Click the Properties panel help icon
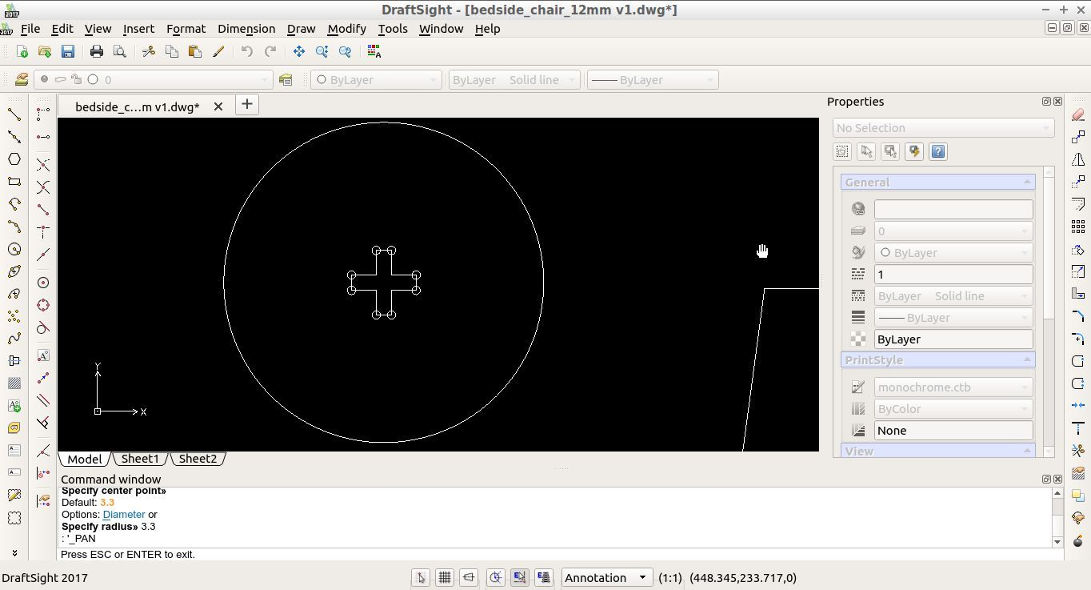 938,152
